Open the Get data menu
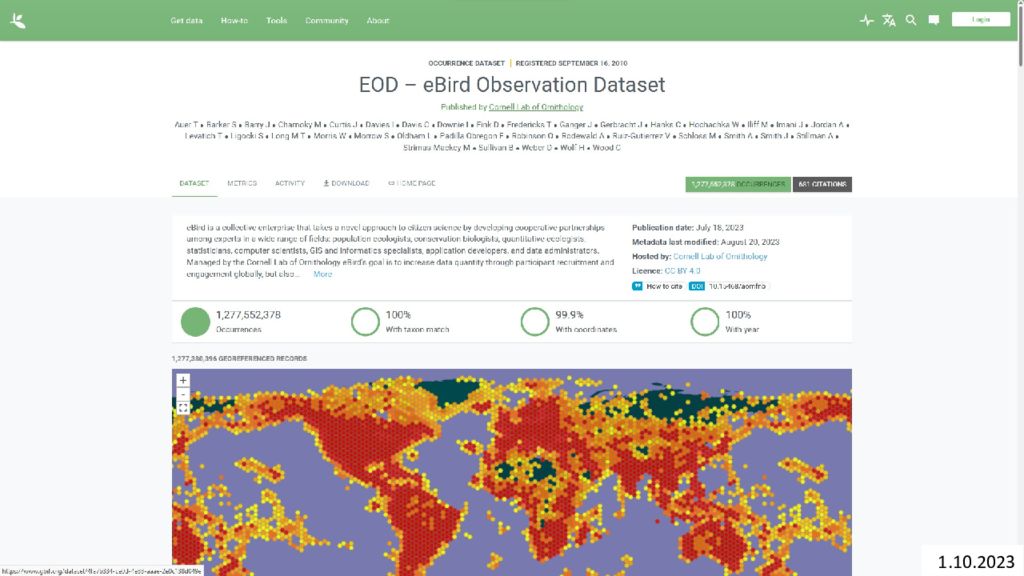Viewport: 1024px width, 576px height. pos(187,21)
